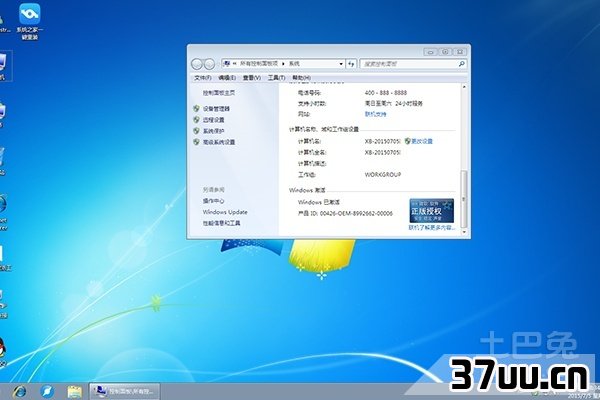Click the magnifier icon in the search box
Screen dimensions: 600x400
click(x=461, y=64)
